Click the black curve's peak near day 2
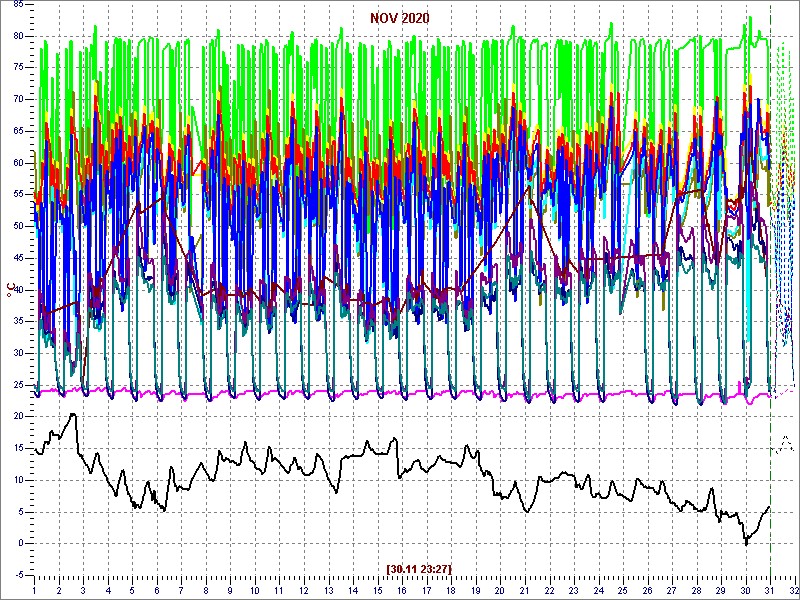The height and width of the screenshot is (600, 800). (x=72, y=414)
